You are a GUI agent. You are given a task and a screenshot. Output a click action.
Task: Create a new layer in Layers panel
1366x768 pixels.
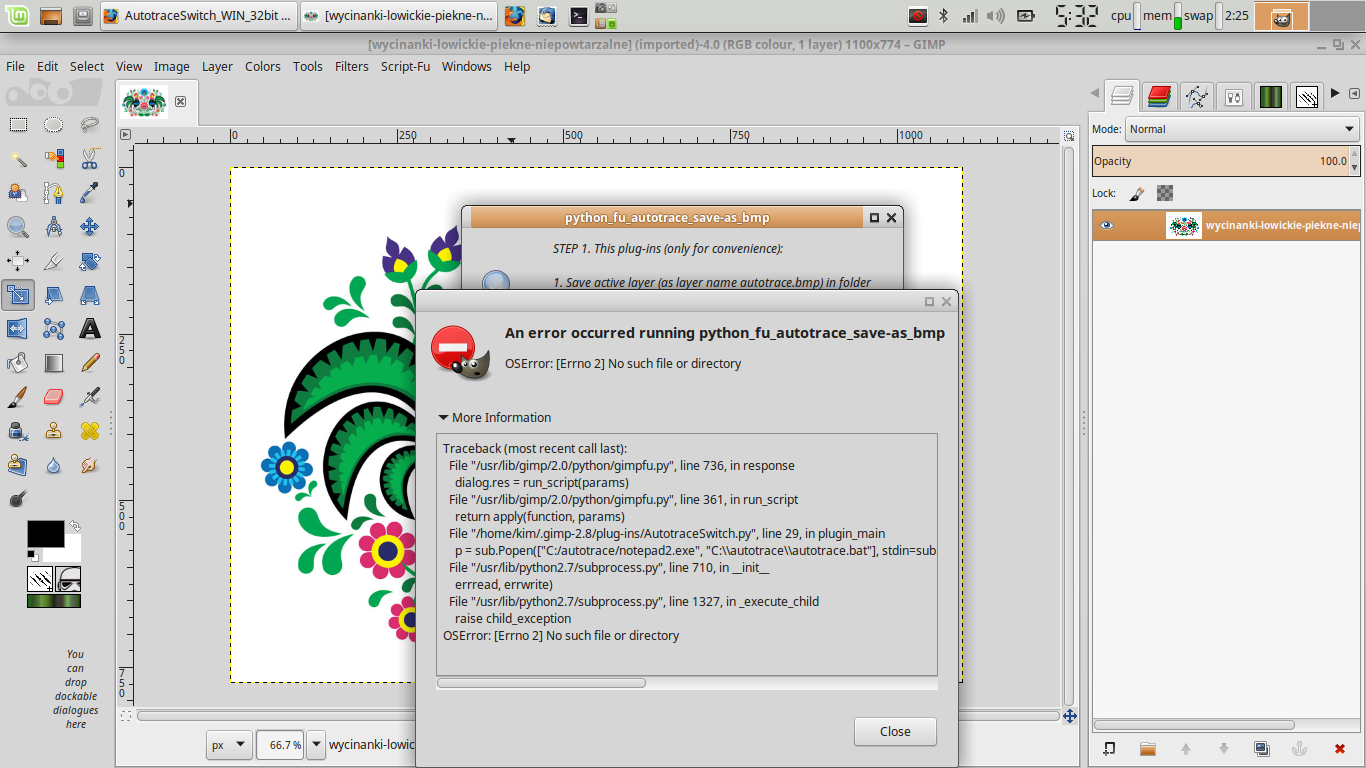pyautogui.click(x=1109, y=748)
